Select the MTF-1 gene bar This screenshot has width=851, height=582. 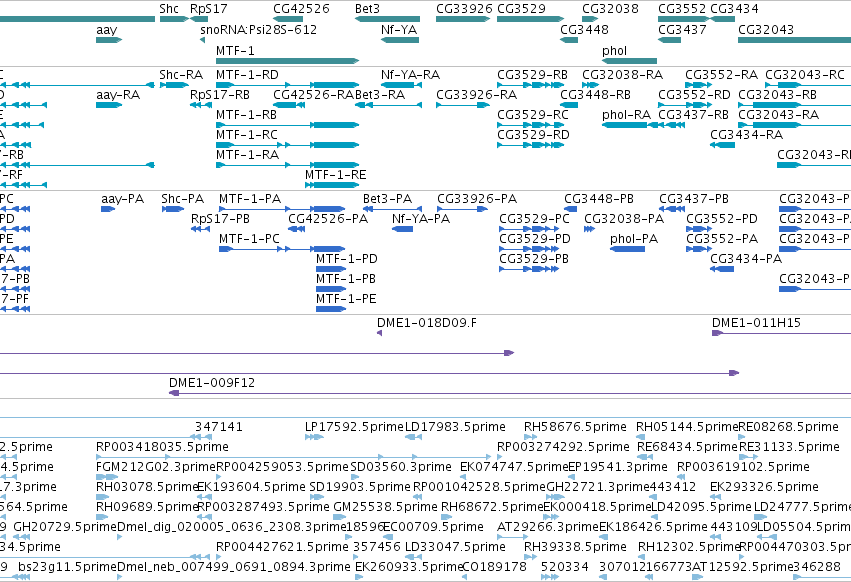(287, 61)
